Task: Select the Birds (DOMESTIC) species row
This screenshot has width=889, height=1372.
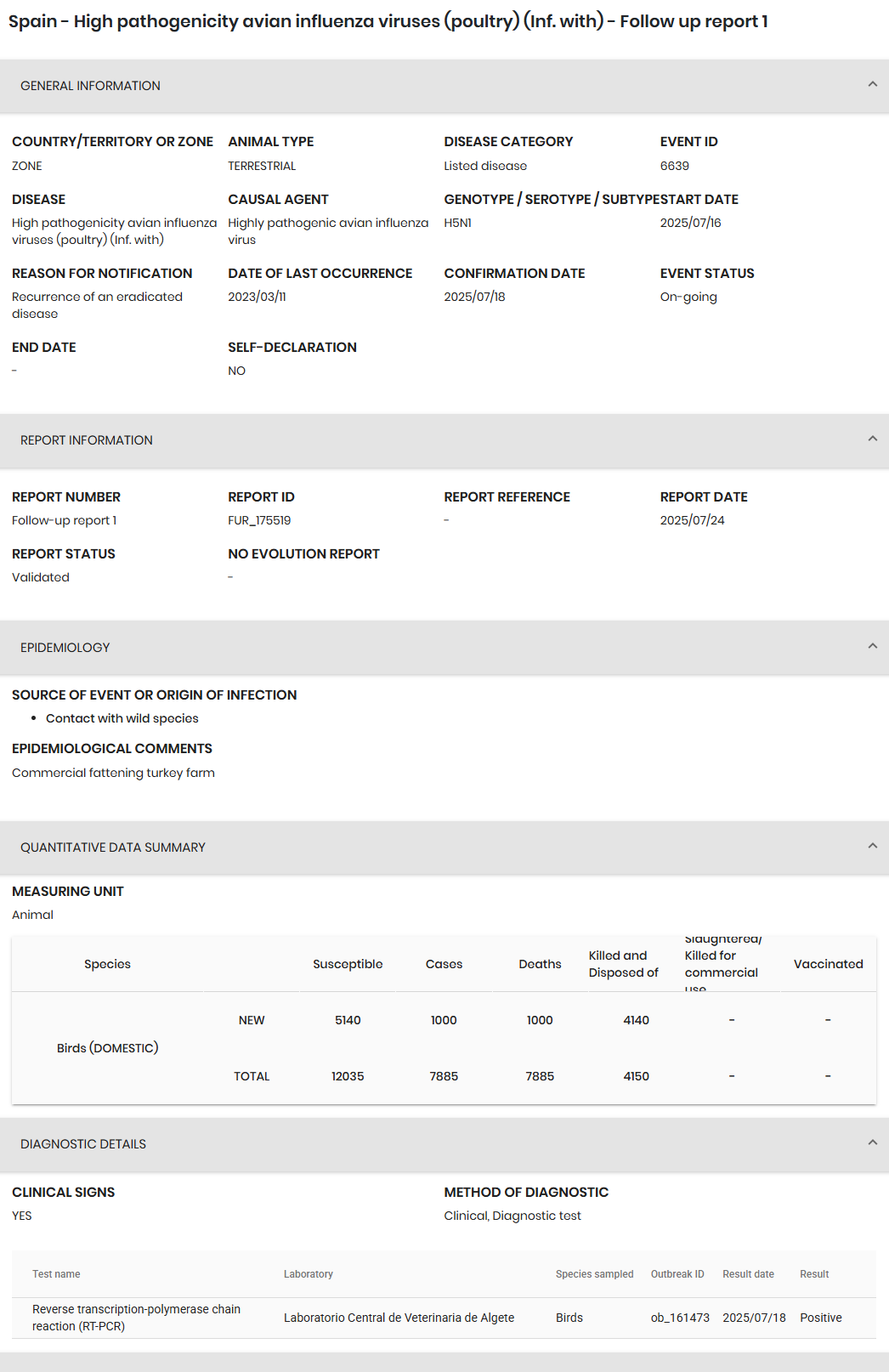Action: tap(108, 1048)
